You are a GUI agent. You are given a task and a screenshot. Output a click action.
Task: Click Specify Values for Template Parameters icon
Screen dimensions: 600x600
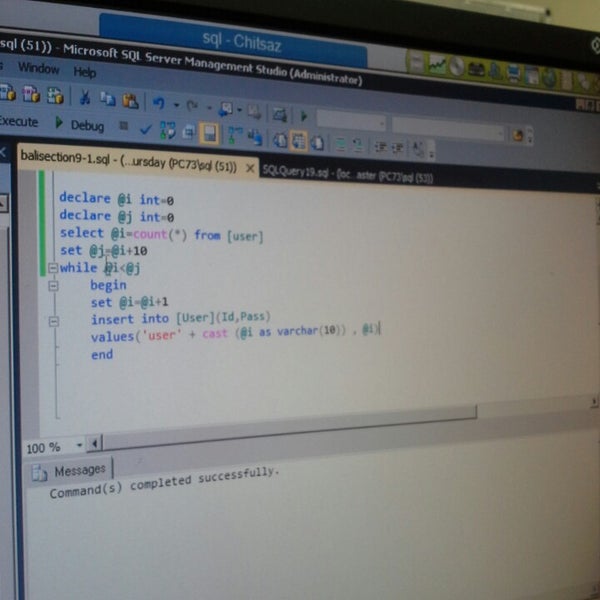417,148
